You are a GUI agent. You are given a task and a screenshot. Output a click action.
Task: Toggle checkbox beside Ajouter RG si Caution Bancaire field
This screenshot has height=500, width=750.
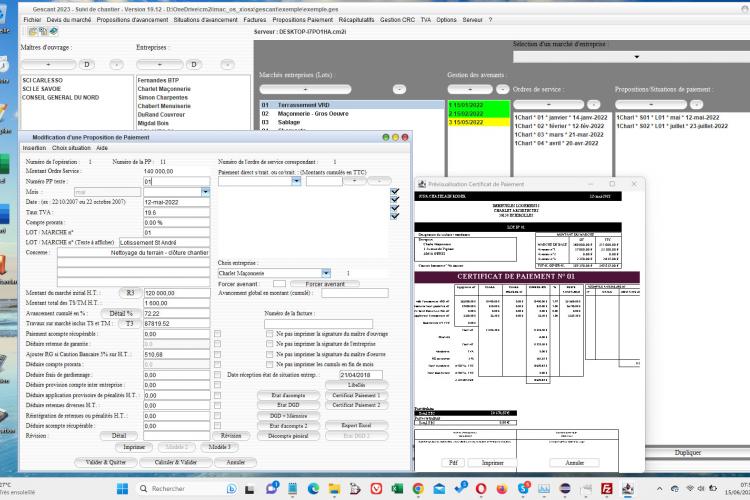[x=218, y=354]
